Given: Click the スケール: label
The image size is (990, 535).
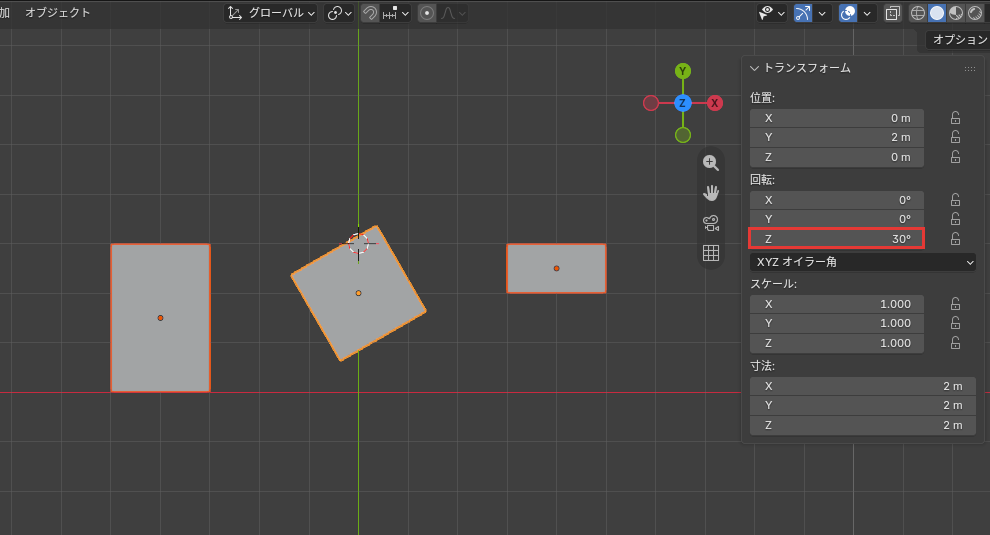Looking at the screenshot, I should (773, 284).
